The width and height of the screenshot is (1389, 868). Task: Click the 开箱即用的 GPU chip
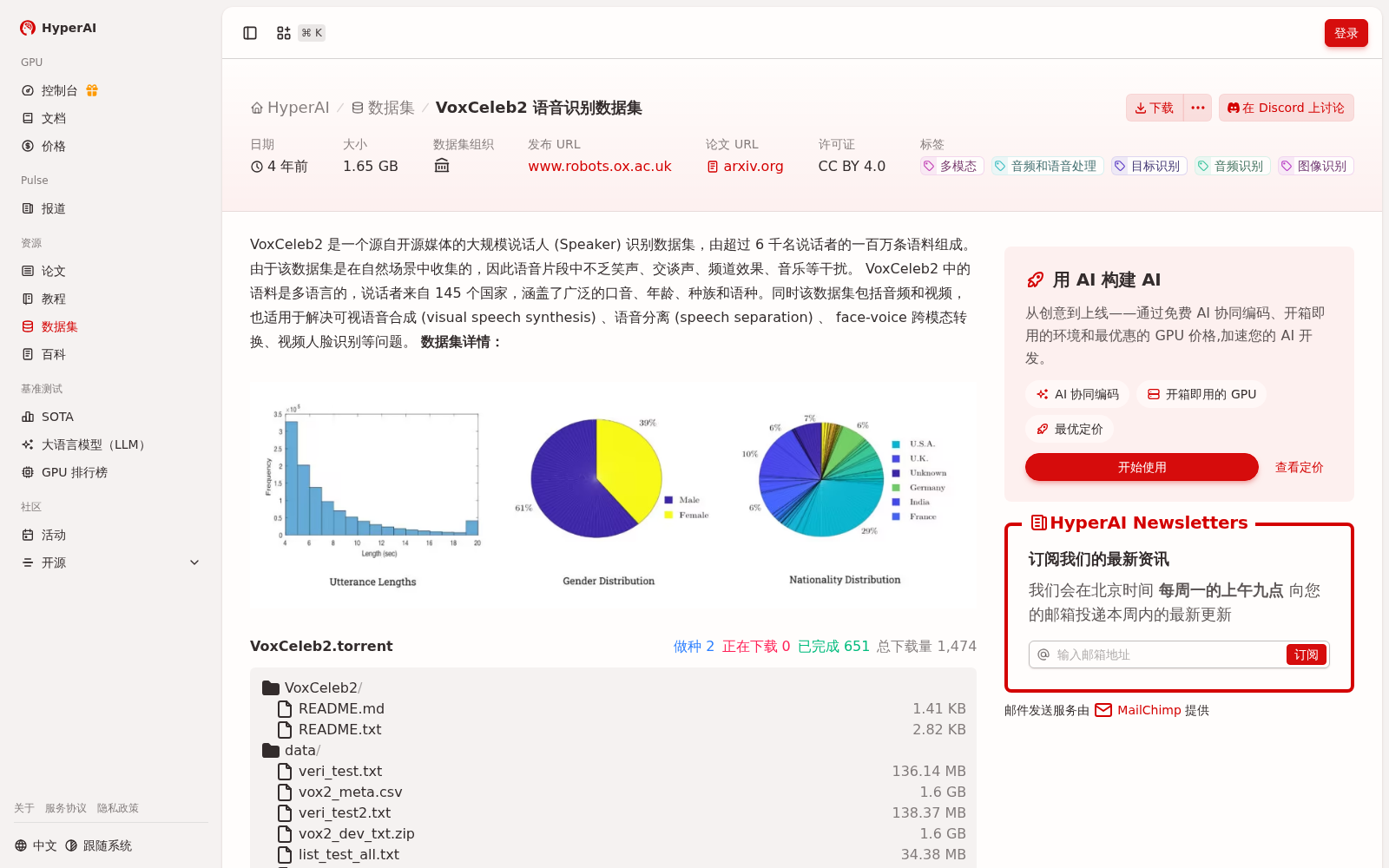tap(1201, 394)
